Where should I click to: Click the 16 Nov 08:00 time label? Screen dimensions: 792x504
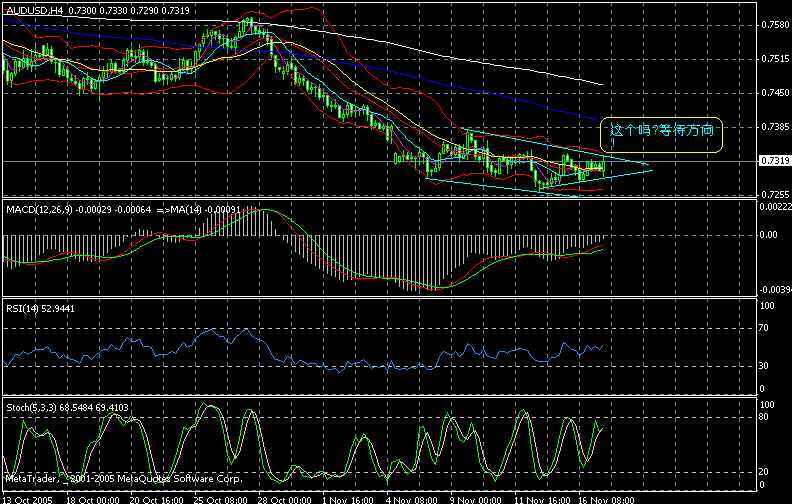(x=607, y=500)
